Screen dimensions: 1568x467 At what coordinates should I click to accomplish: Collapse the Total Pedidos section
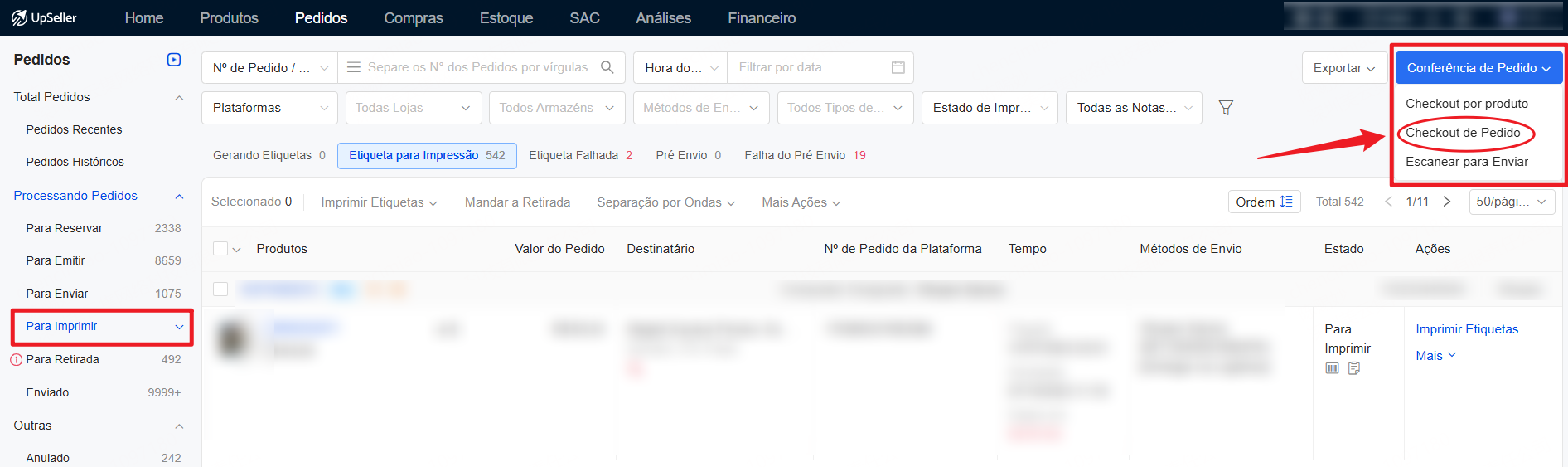(x=179, y=98)
